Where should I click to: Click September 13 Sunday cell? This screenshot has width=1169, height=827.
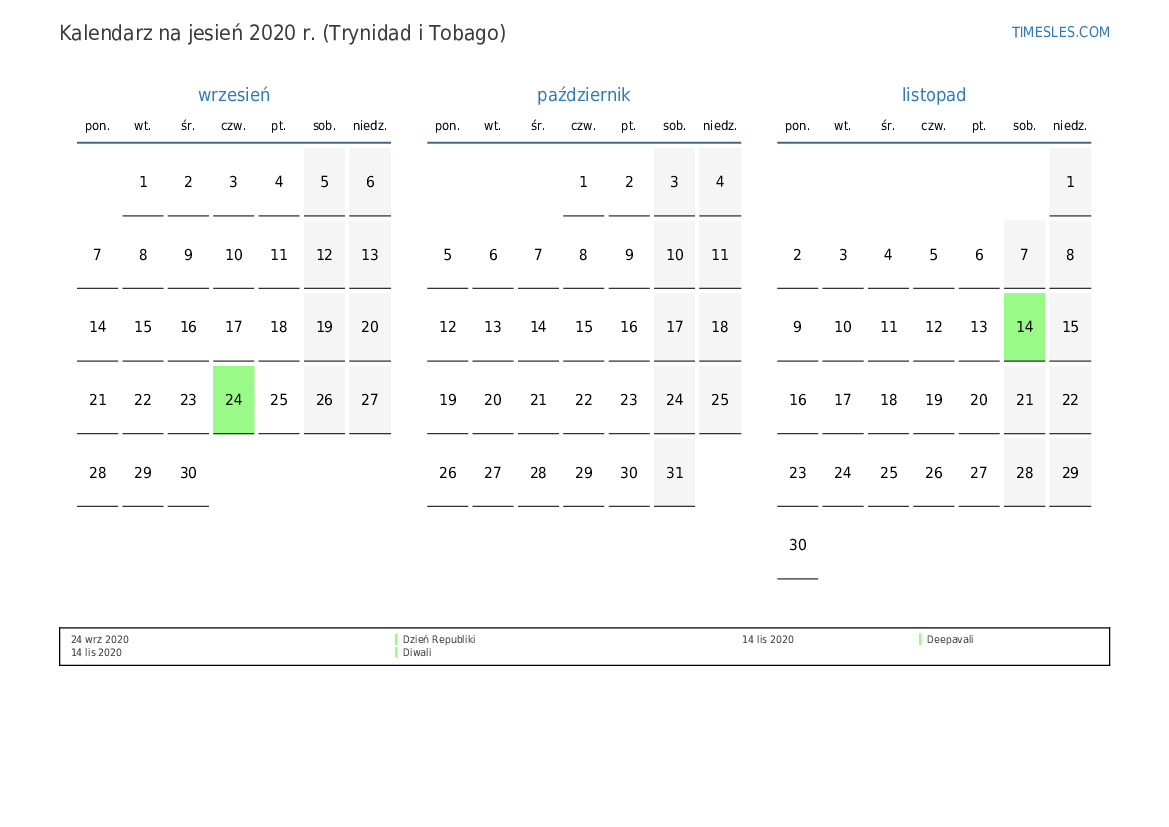point(370,255)
